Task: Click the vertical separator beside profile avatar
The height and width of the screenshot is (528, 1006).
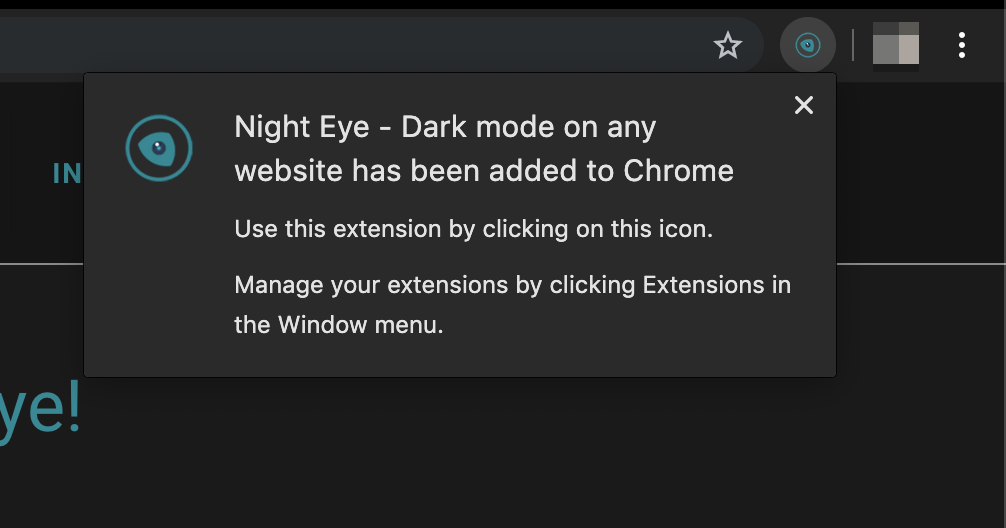Action: point(853,45)
